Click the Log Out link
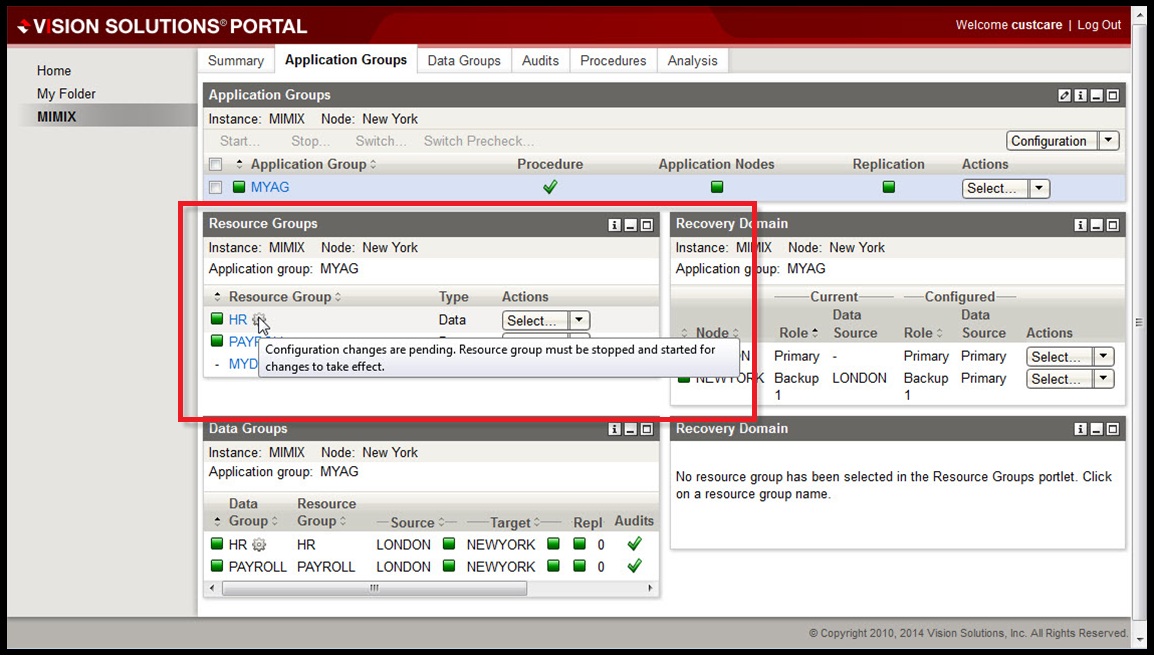The width and height of the screenshot is (1154, 655). pos(1099,25)
